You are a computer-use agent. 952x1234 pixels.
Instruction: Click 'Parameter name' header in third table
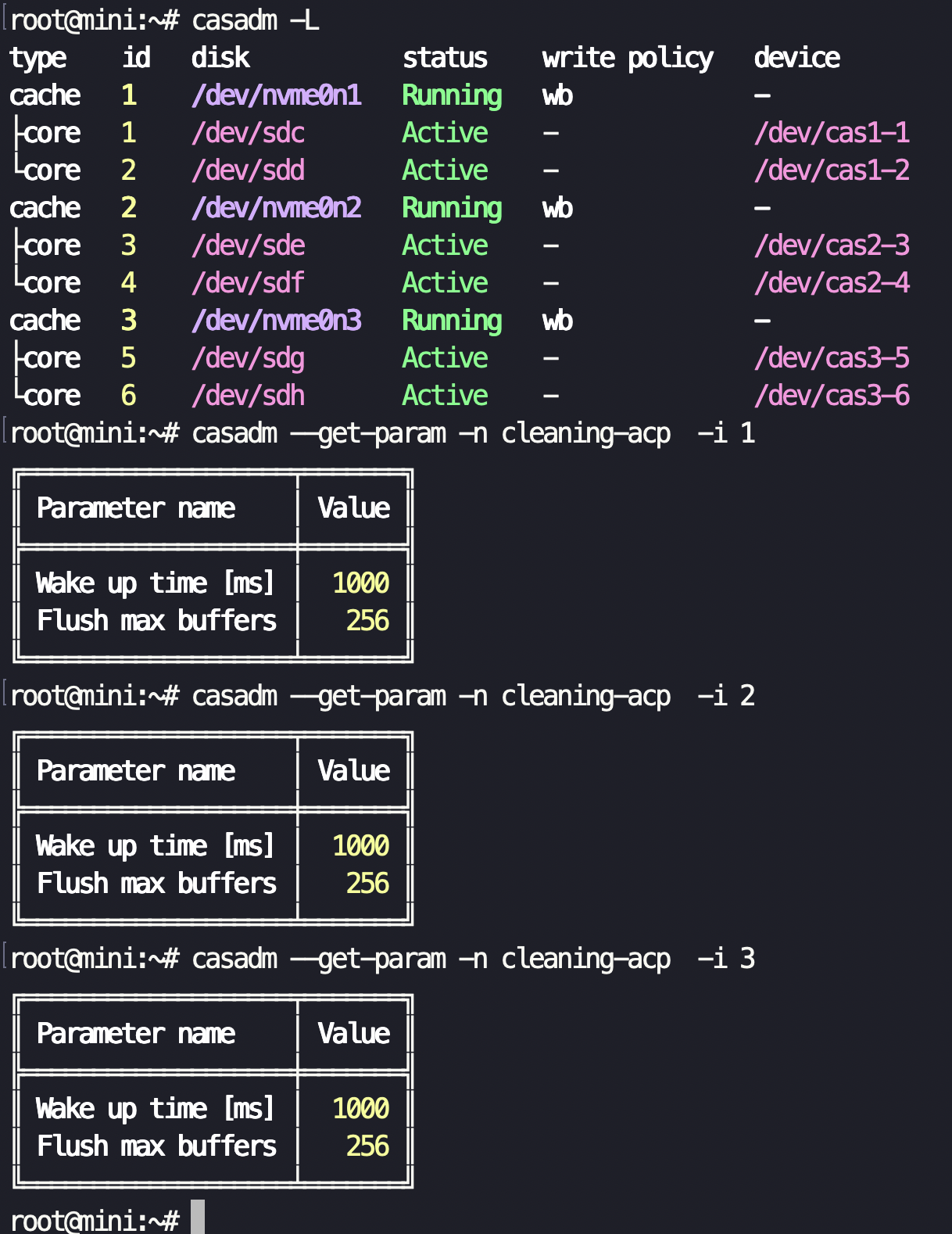point(136,1033)
